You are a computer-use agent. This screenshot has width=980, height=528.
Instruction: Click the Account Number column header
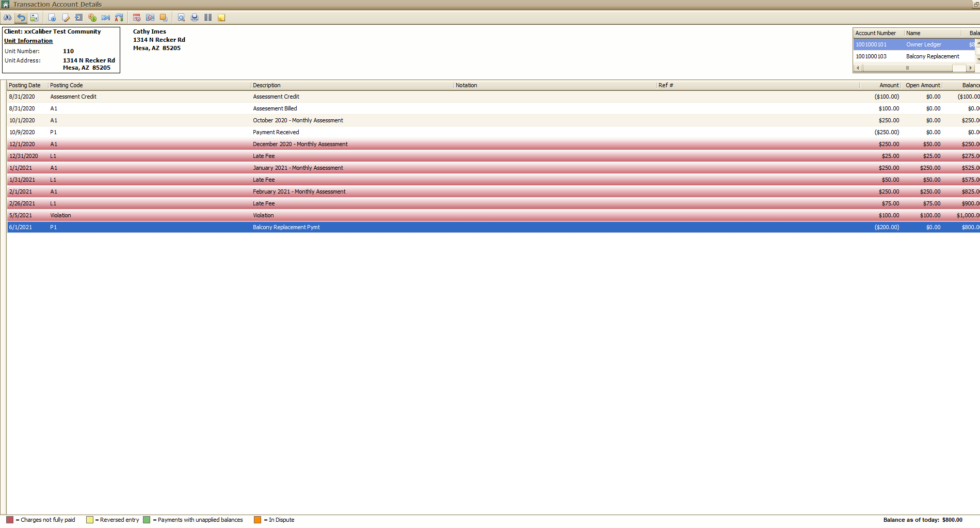(876, 33)
